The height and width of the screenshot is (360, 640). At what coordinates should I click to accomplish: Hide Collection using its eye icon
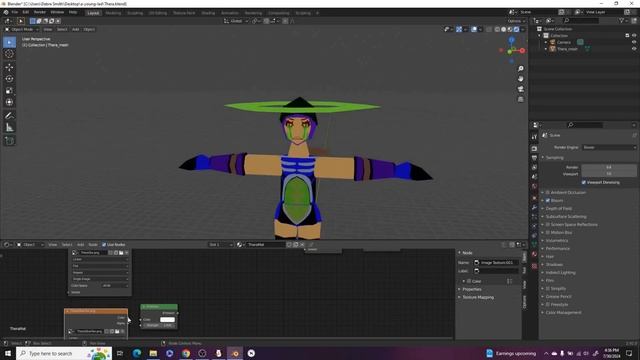click(x=634, y=36)
